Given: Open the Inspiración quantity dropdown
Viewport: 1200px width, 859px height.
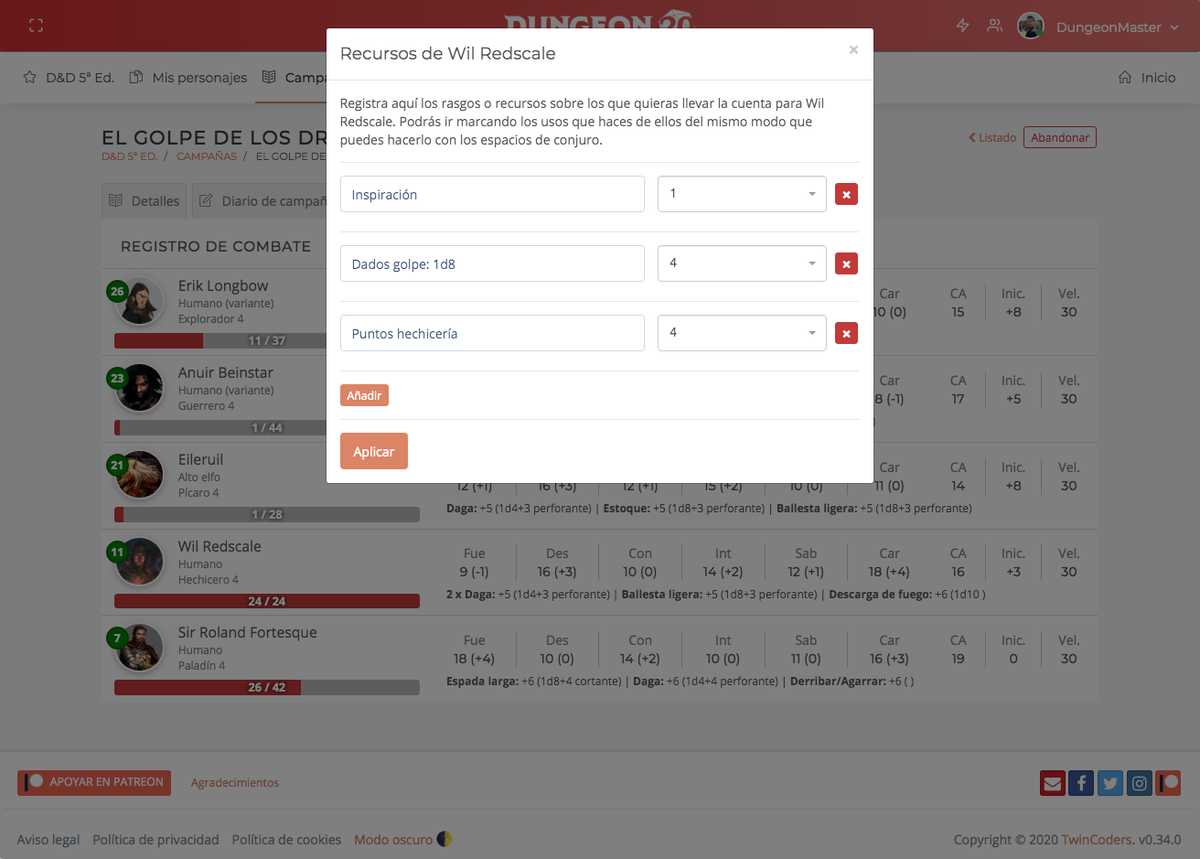Looking at the screenshot, I should coord(742,194).
